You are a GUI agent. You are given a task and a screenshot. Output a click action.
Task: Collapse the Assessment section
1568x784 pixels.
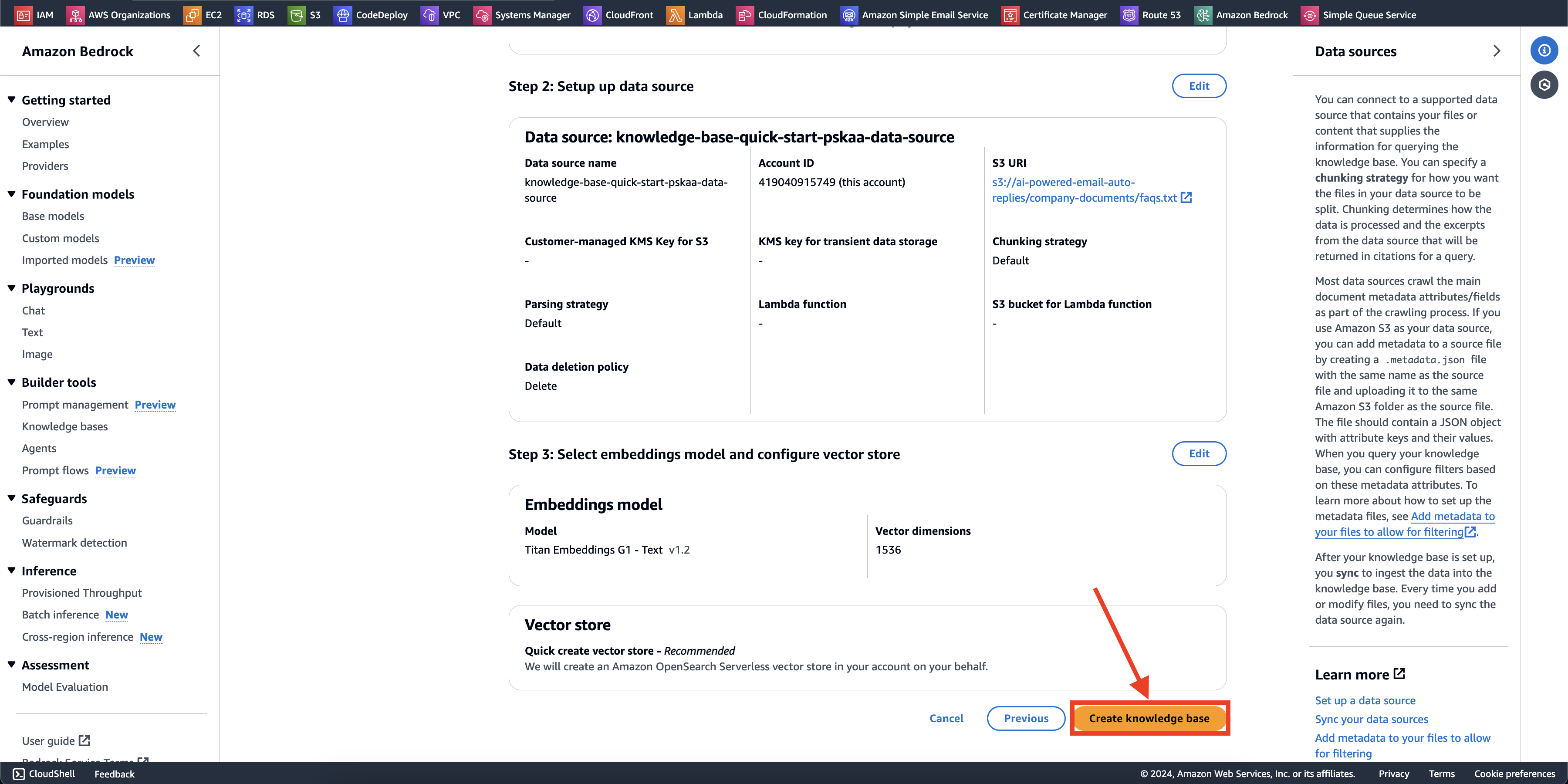point(12,665)
